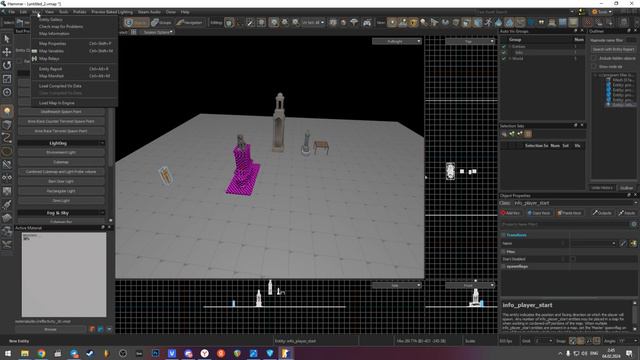The height and width of the screenshot is (360, 640).
Task: Open the Side 2D view dropdown
Action: 396,285
